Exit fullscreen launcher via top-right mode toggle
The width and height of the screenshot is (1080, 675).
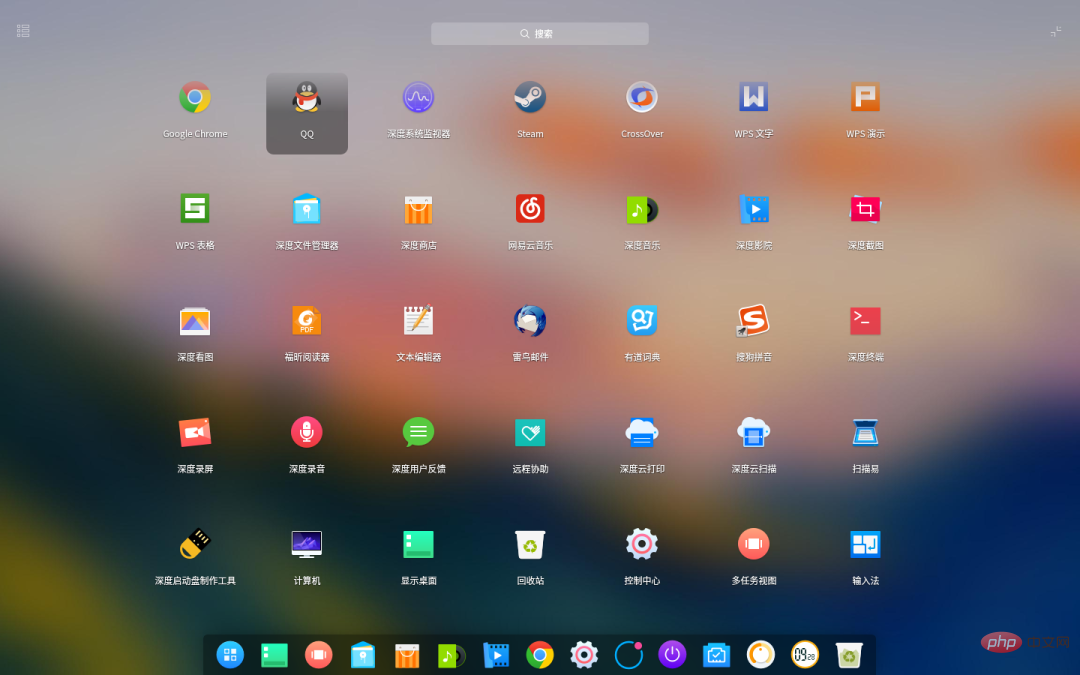1056,30
